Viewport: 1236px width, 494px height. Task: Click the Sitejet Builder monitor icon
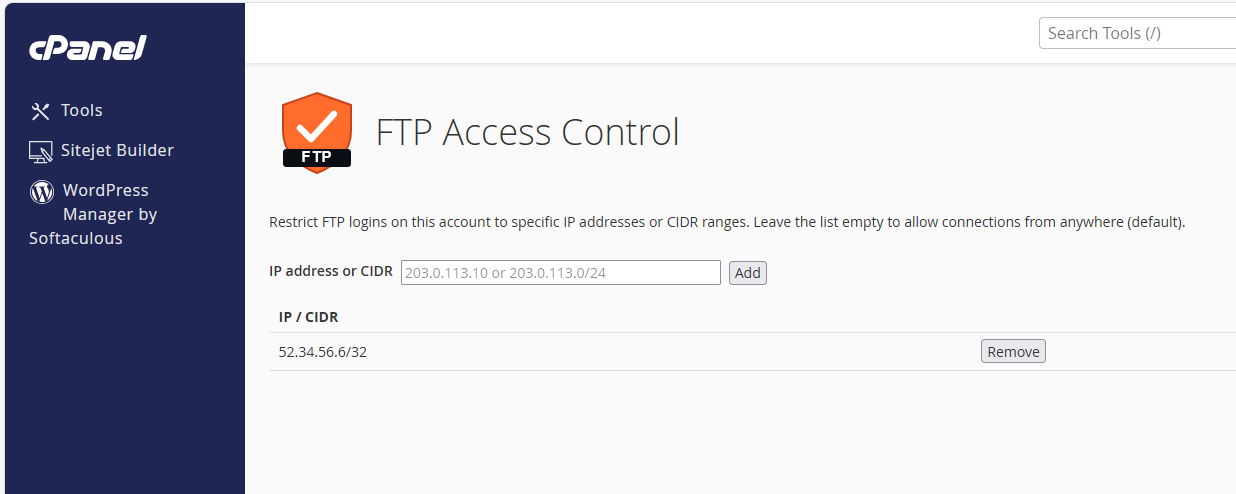41,151
